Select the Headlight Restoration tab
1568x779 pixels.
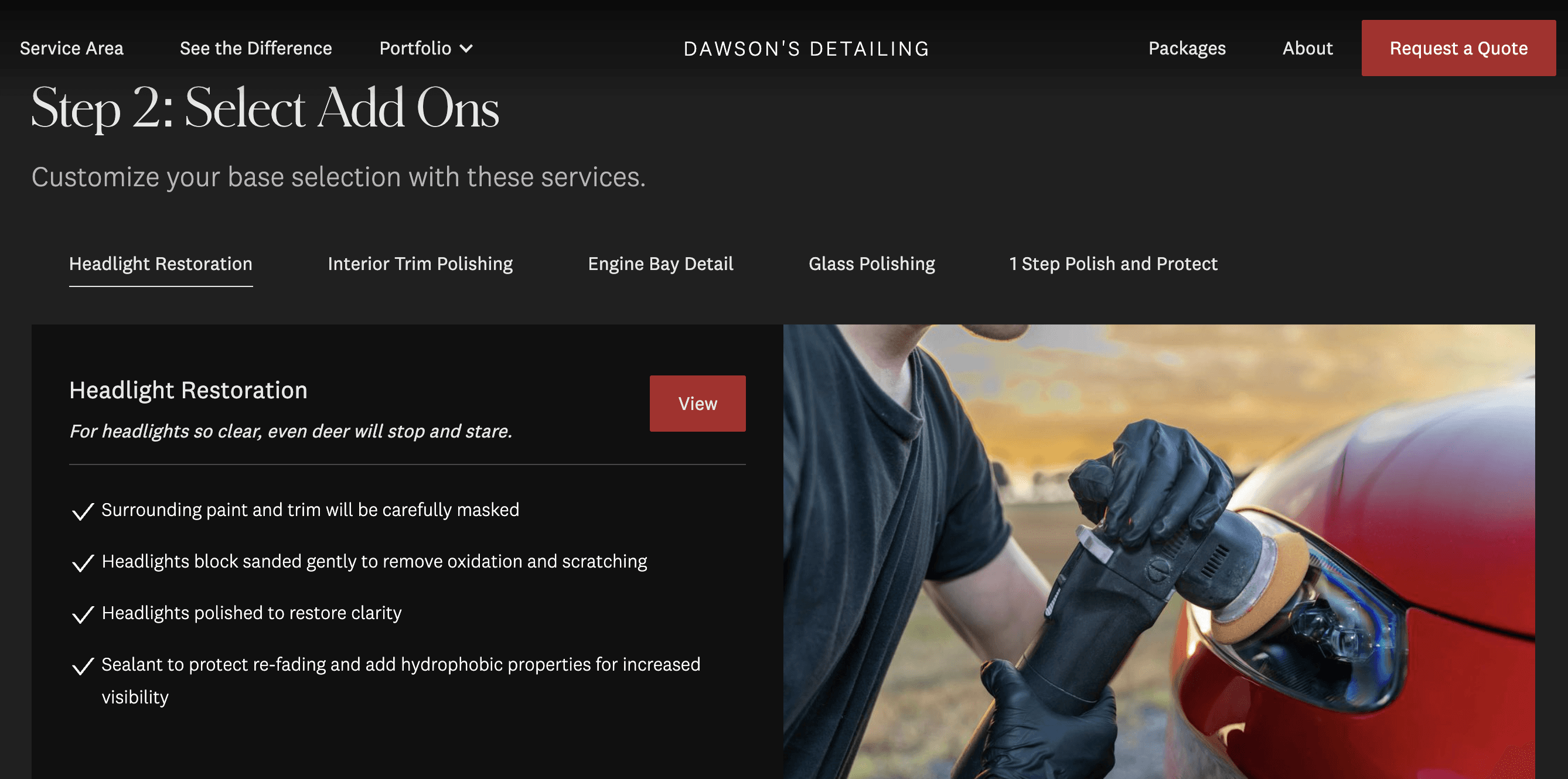click(x=161, y=264)
